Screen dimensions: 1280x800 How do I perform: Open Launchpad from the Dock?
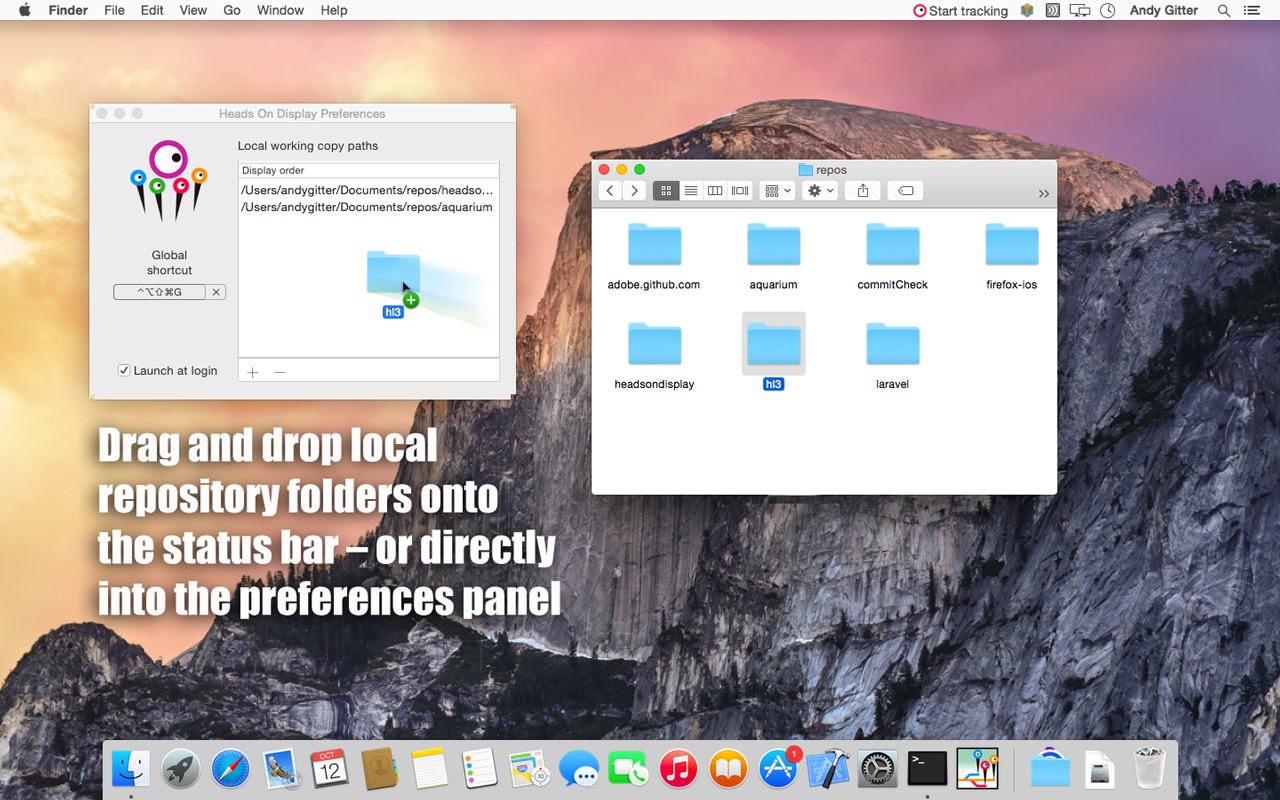181,769
